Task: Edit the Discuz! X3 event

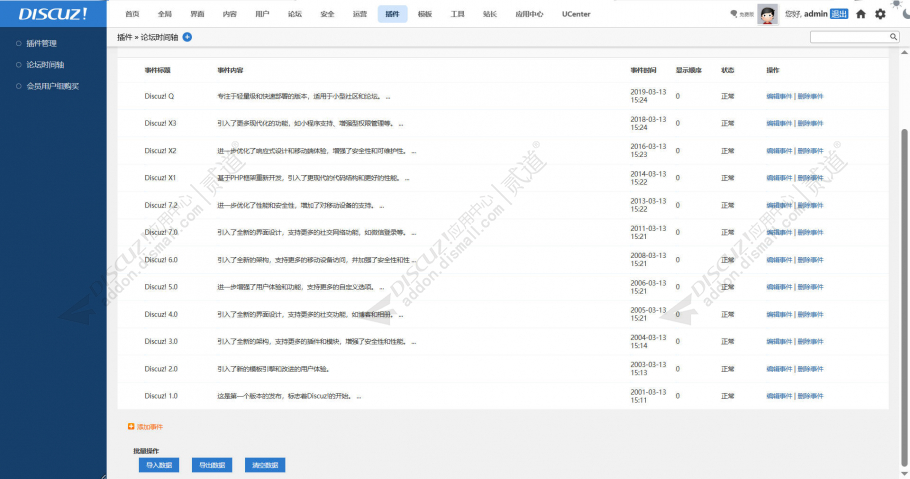Action: coord(779,124)
